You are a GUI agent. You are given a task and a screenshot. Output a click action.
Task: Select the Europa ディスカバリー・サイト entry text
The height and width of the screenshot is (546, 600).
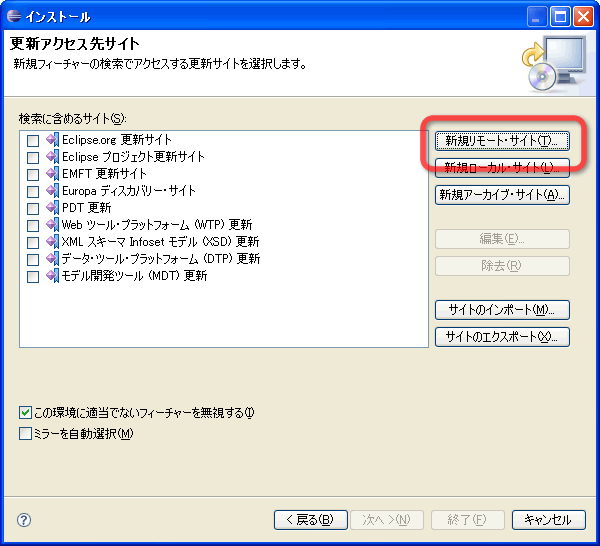tap(129, 191)
